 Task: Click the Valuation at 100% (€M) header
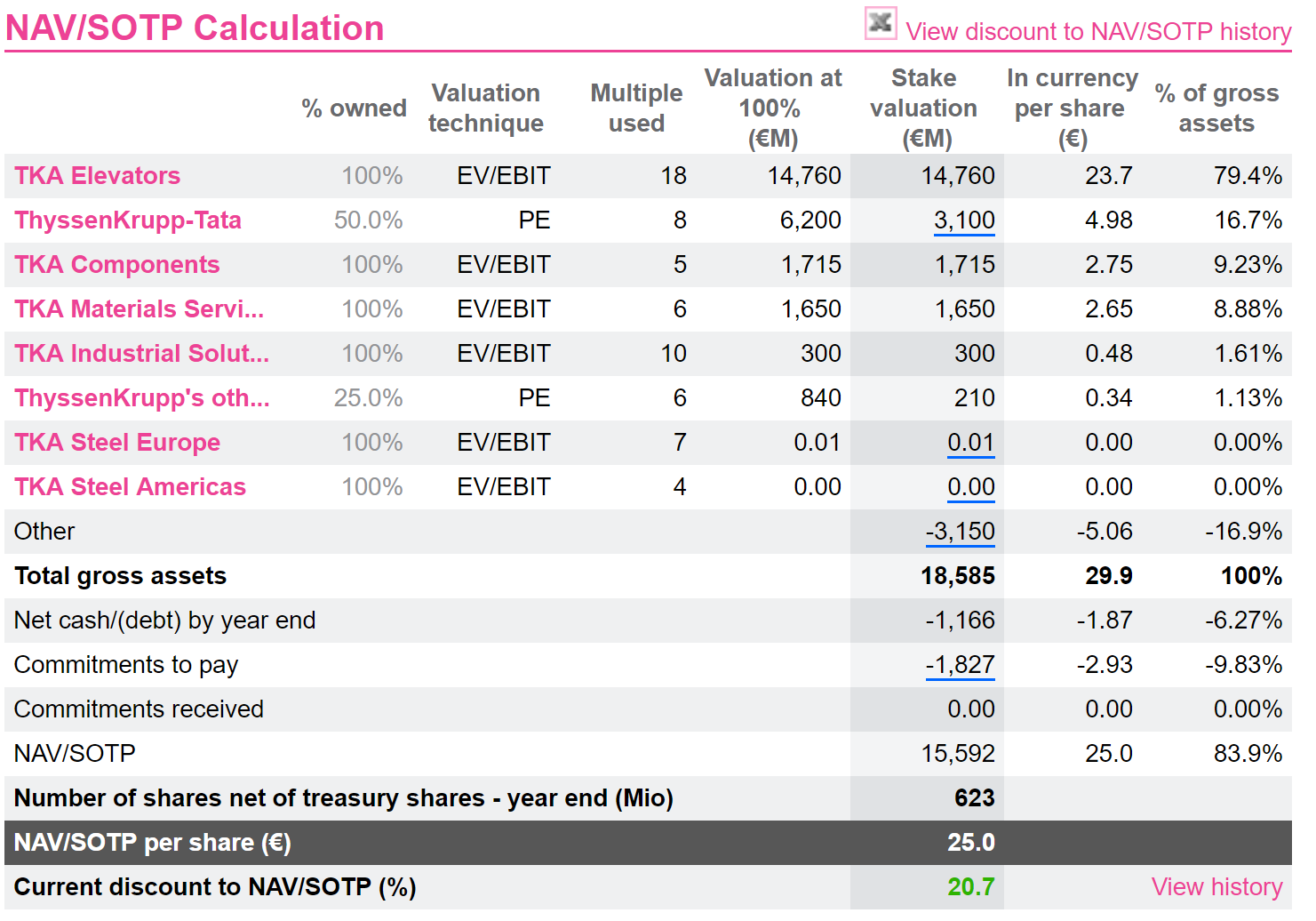point(773,108)
